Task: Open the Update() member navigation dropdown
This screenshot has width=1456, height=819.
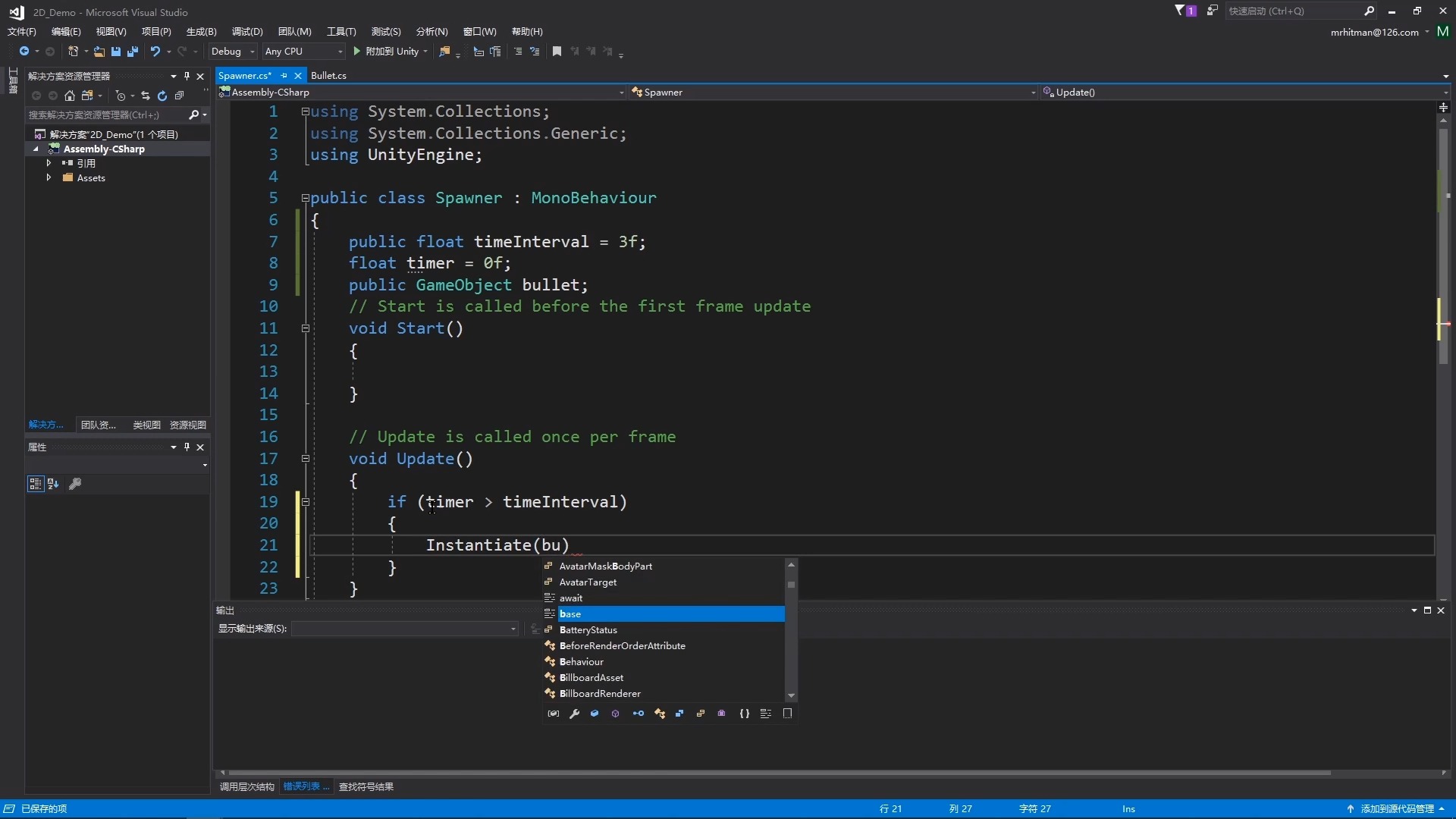Action: click(1245, 93)
